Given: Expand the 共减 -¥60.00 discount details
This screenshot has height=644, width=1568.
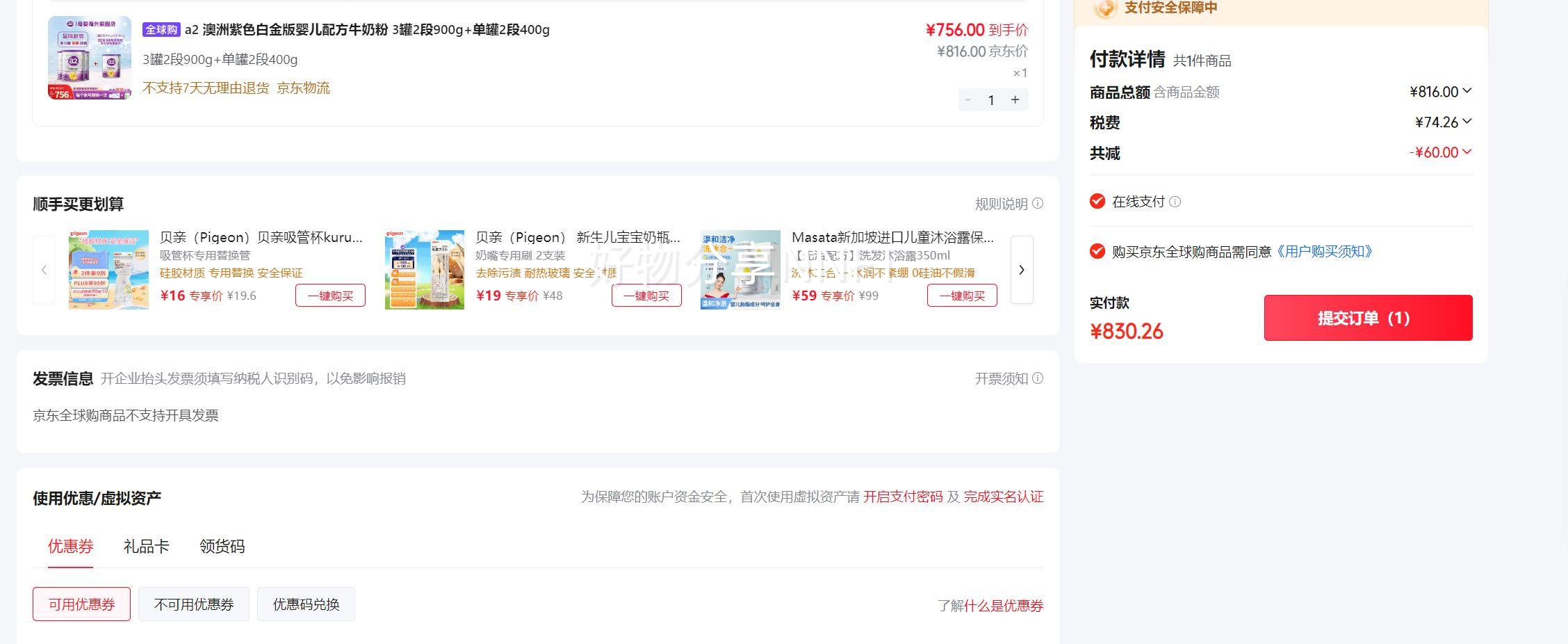Looking at the screenshot, I should pyautogui.click(x=1467, y=152).
